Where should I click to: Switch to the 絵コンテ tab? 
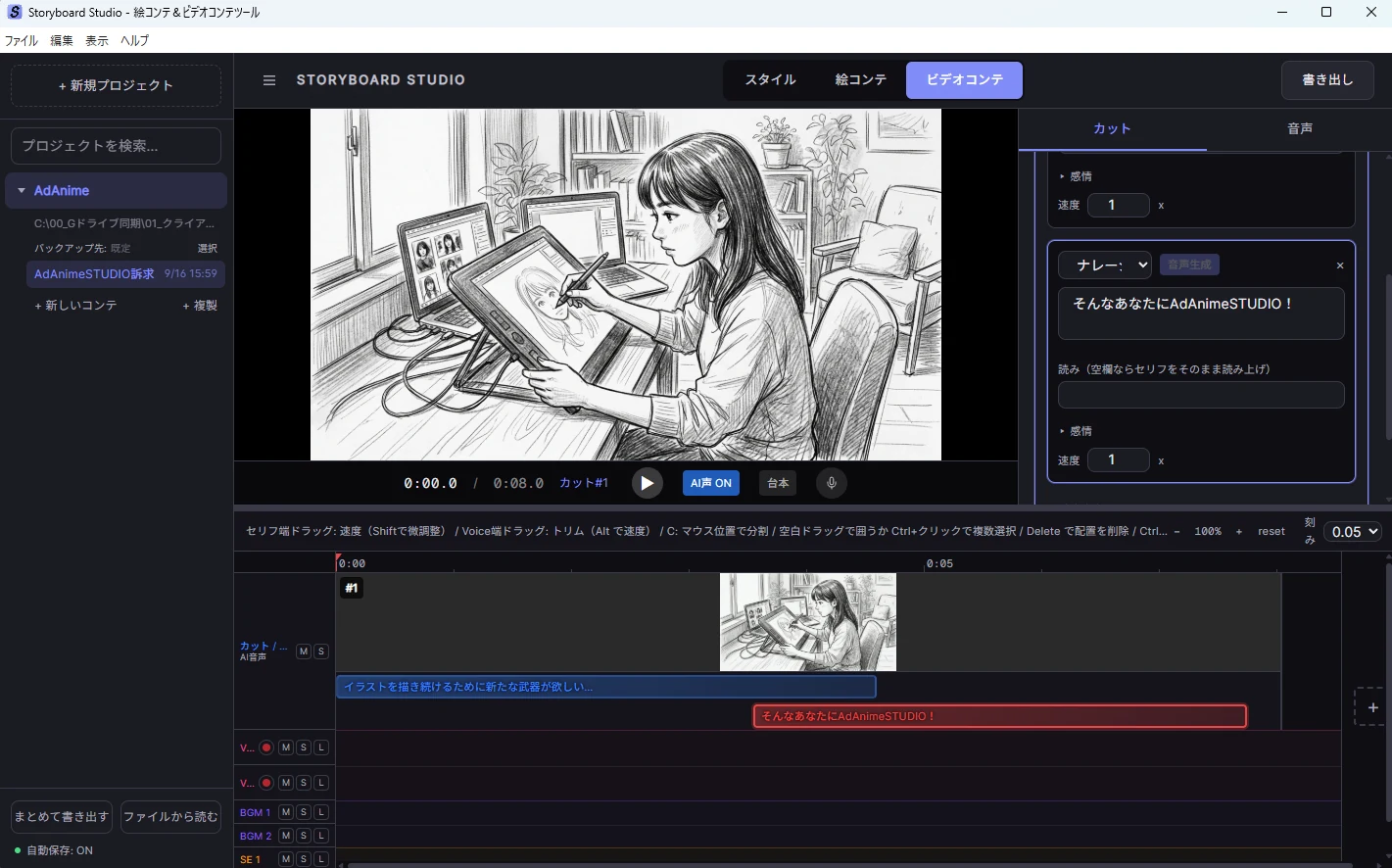click(861, 80)
